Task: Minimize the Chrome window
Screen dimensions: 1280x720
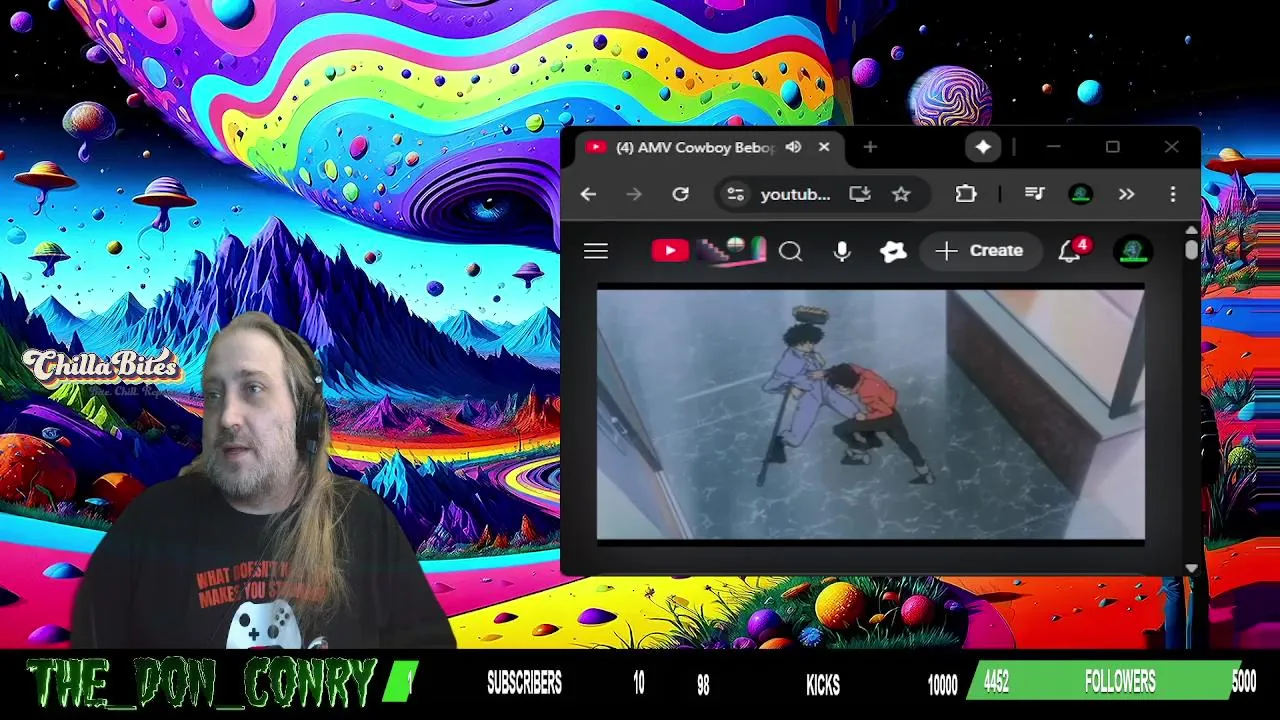Action: click(1053, 147)
